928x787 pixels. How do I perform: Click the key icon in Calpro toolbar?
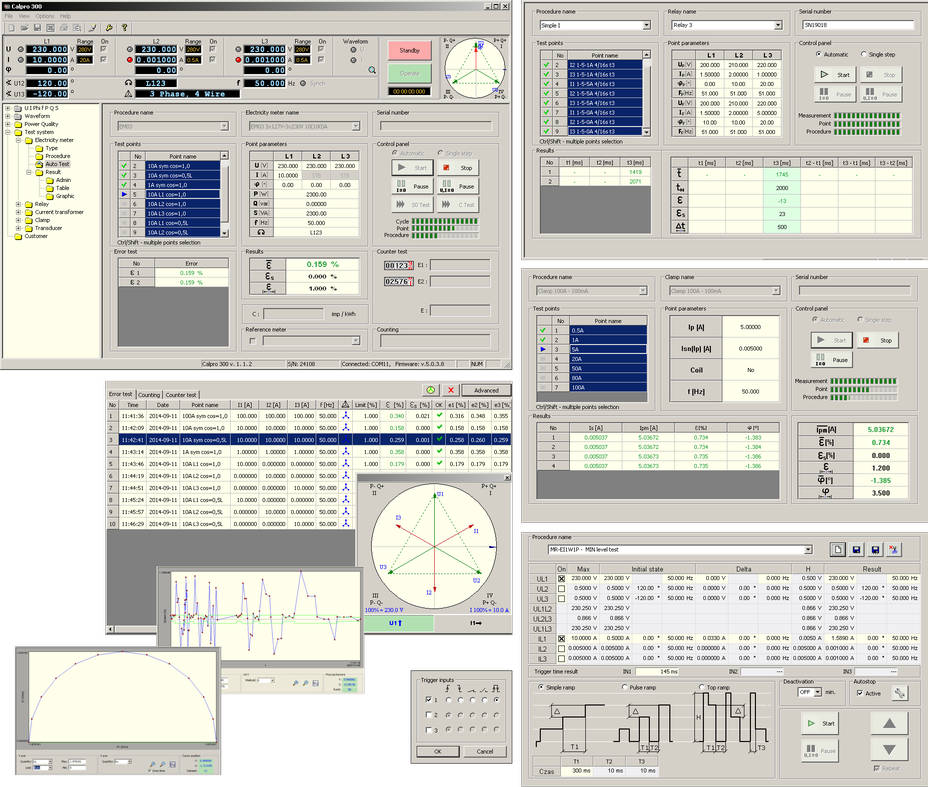pos(109,28)
